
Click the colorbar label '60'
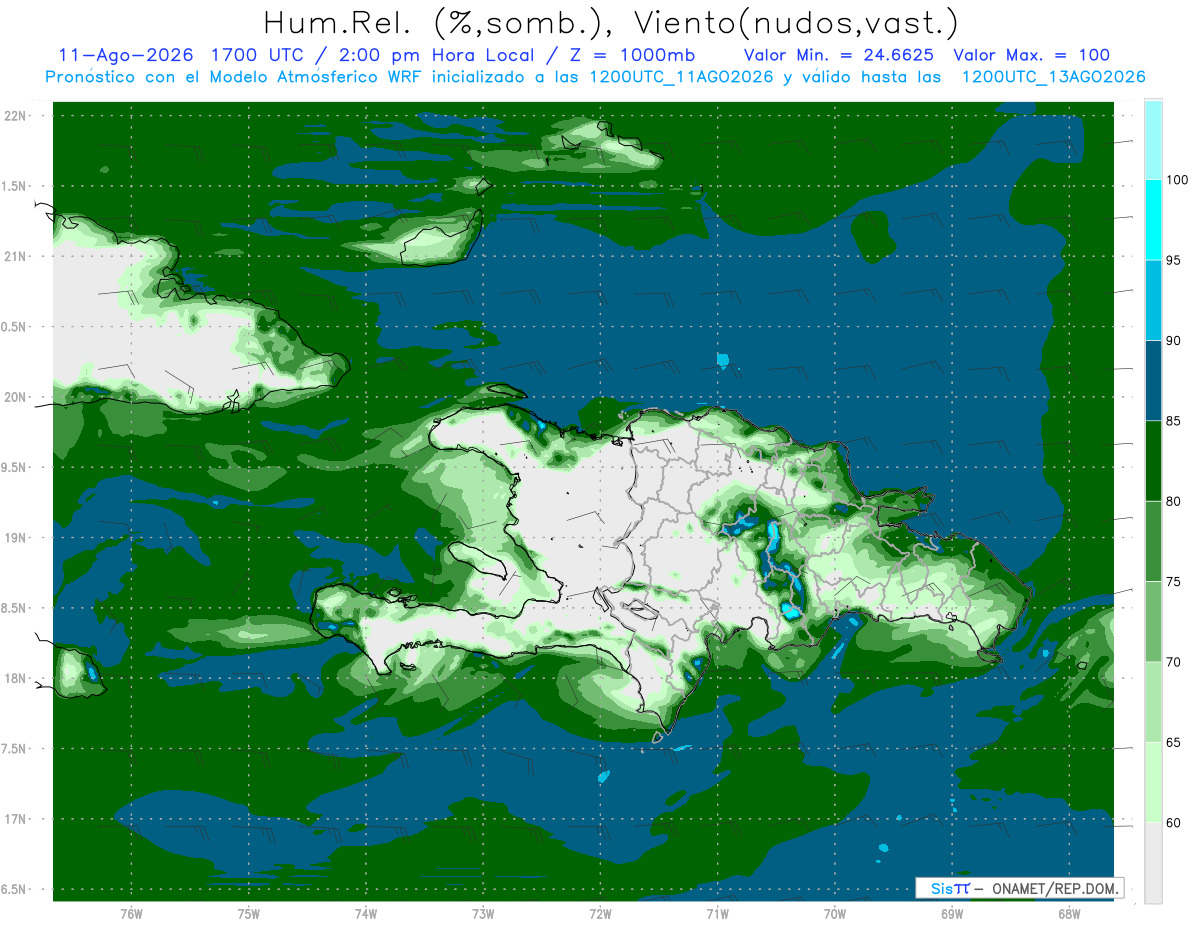point(1175,823)
